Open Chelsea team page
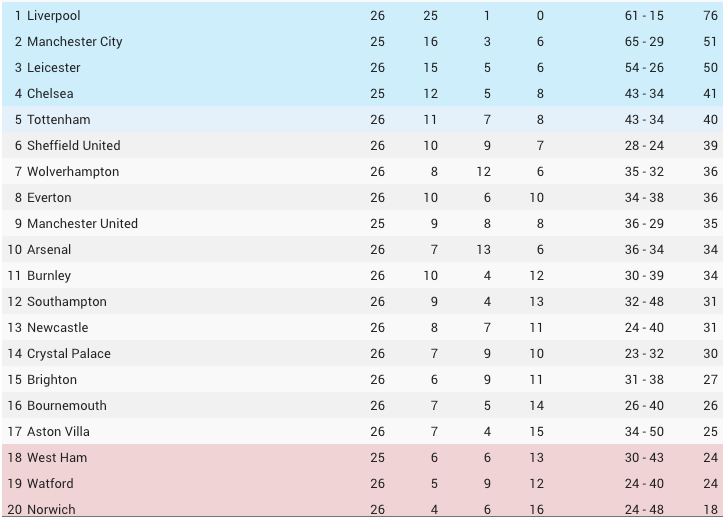The image size is (723, 517). point(50,94)
